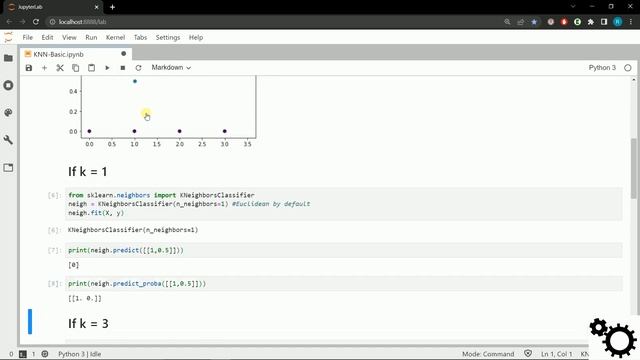The image size is (640, 360).
Task: Copy the selected cells icon
Action: coord(76,68)
